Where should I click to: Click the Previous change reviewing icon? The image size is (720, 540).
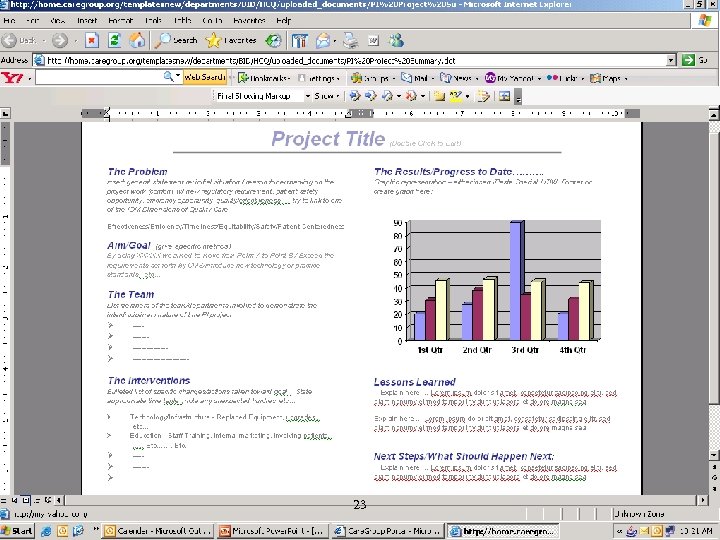click(x=354, y=96)
